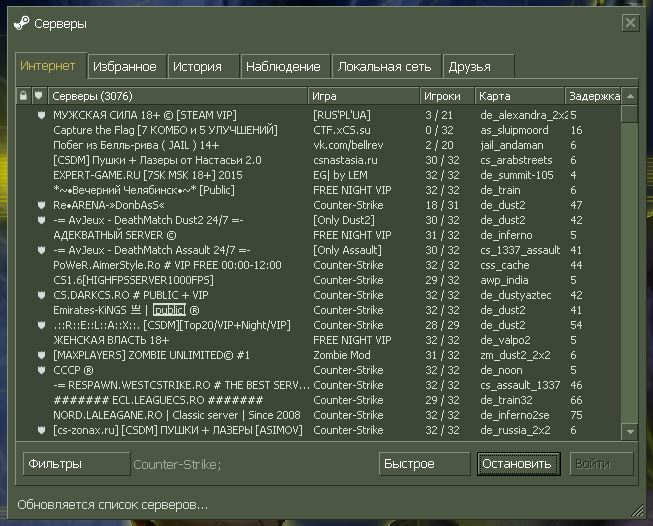Select ЖЕНСКАЯ ВЛАСТЬ 18+ server
The image size is (653, 526).
(x=318, y=340)
